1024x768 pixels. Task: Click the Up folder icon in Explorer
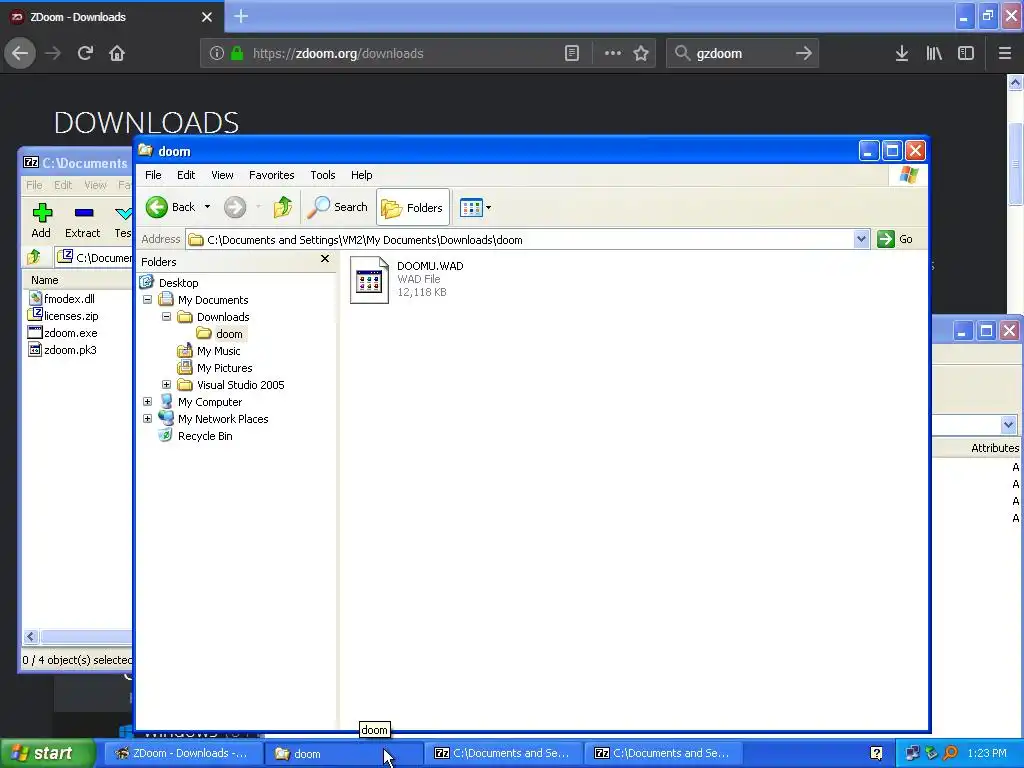click(x=283, y=207)
